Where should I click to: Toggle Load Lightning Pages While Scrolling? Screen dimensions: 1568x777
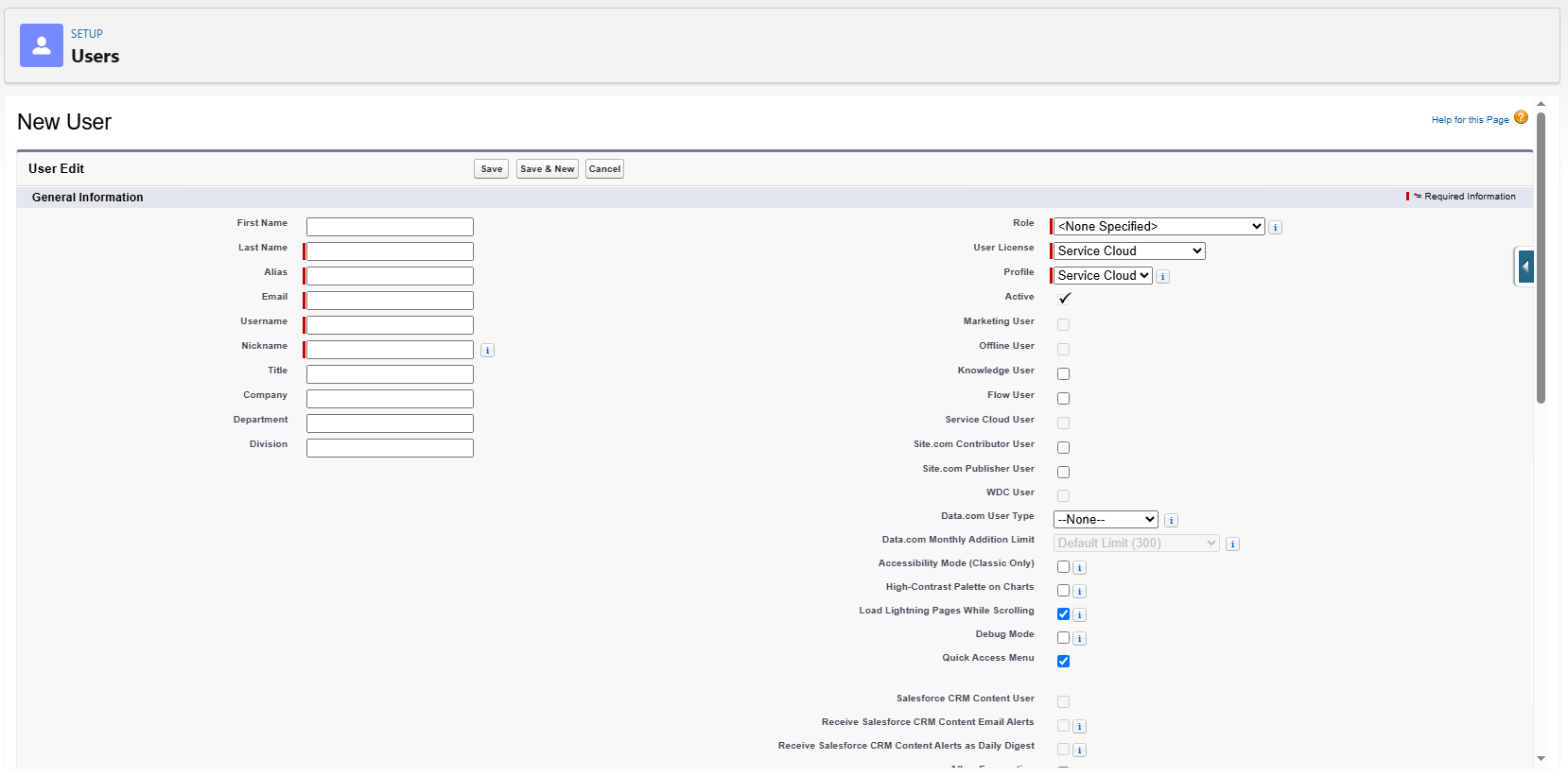[x=1063, y=614]
